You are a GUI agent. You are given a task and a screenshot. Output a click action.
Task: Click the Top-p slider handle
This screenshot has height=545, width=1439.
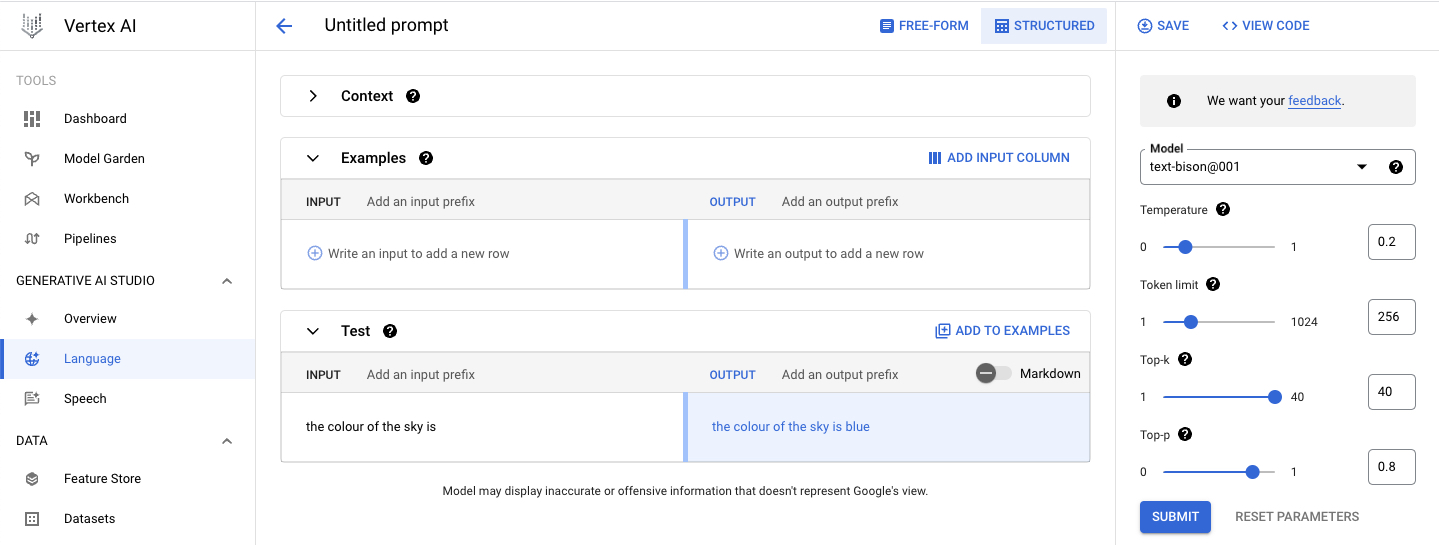coord(1252,472)
